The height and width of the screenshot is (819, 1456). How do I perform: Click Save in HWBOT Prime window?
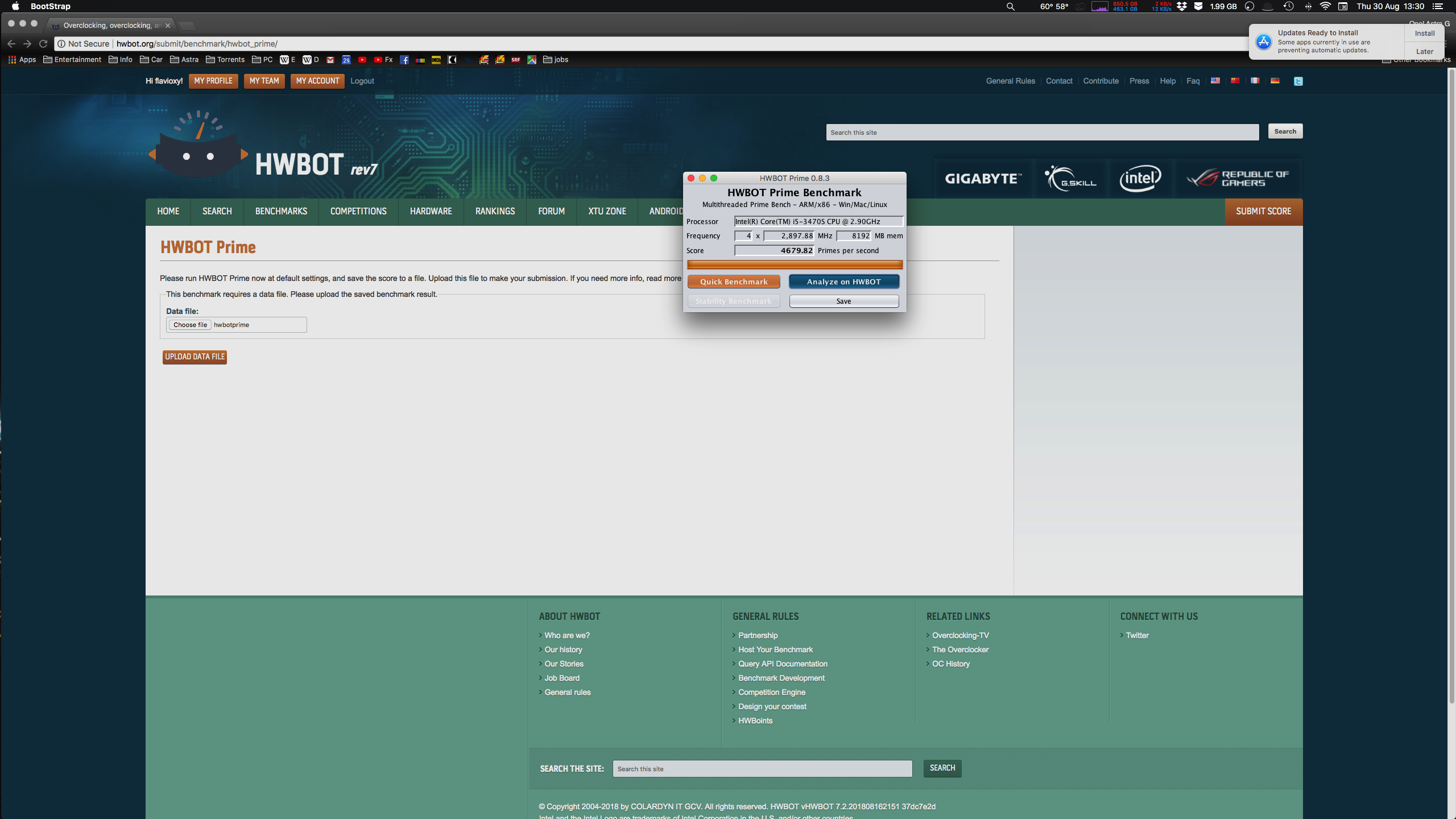pos(844,301)
